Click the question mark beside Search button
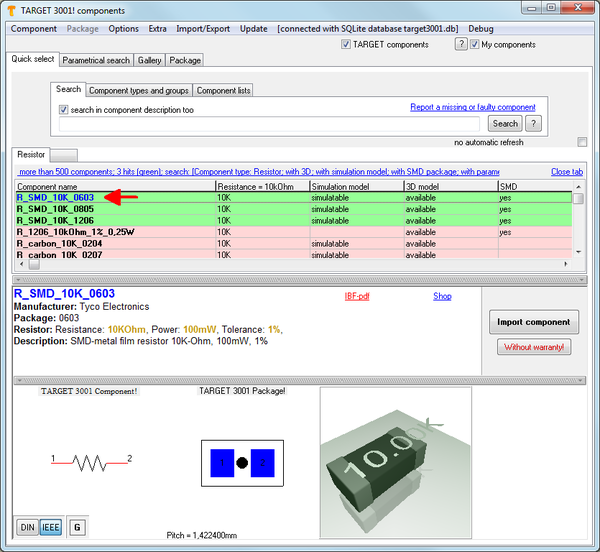 pos(534,124)
